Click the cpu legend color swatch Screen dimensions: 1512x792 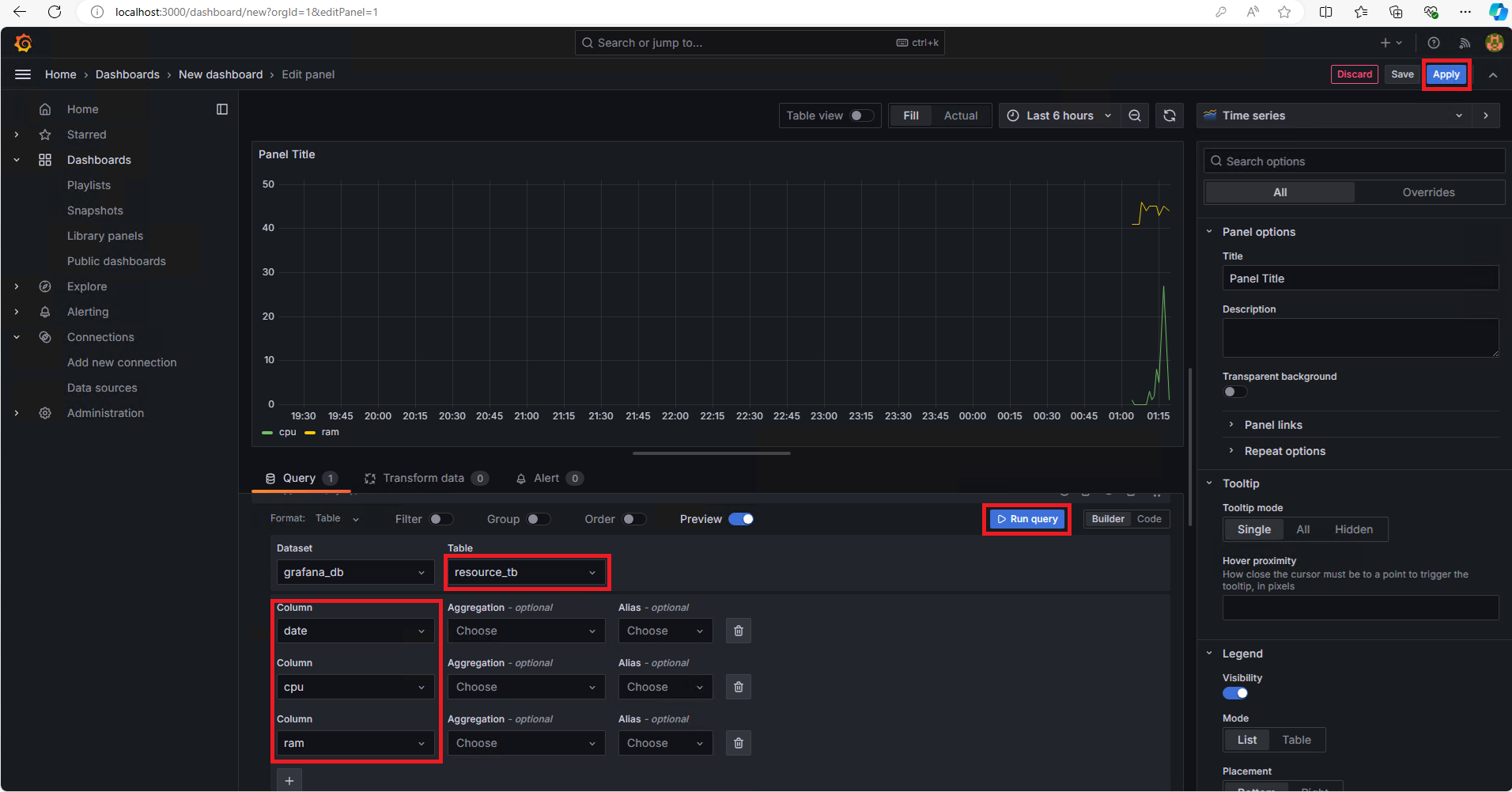point(267,433)
